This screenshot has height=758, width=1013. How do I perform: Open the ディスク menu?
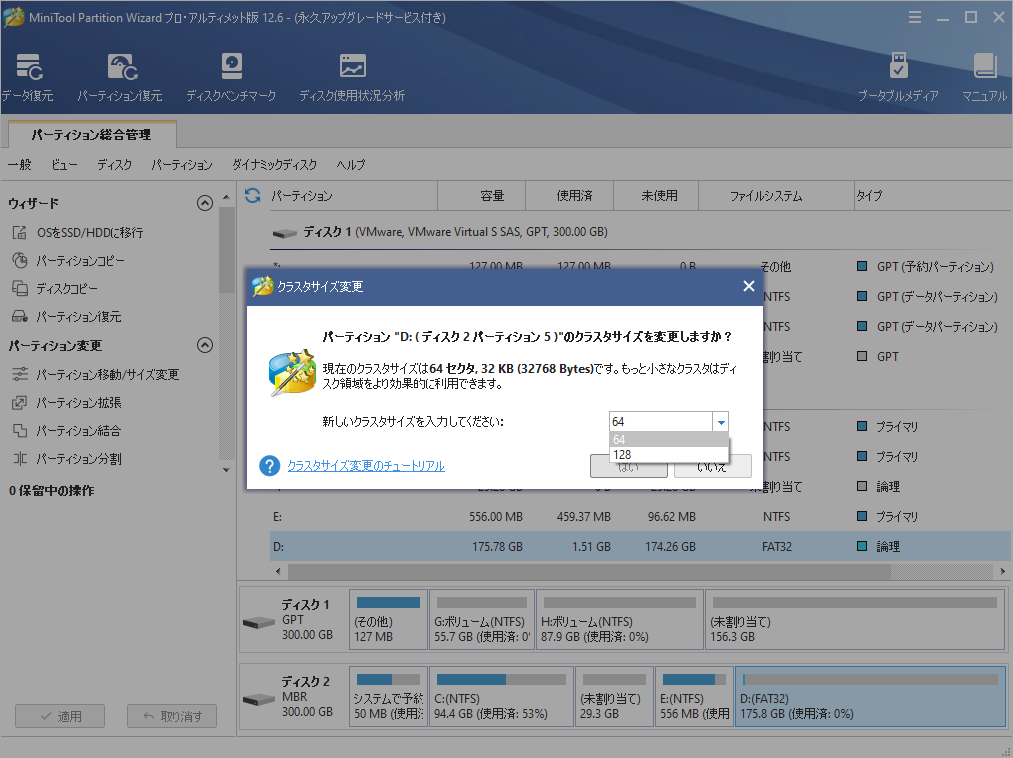[114, 165]
